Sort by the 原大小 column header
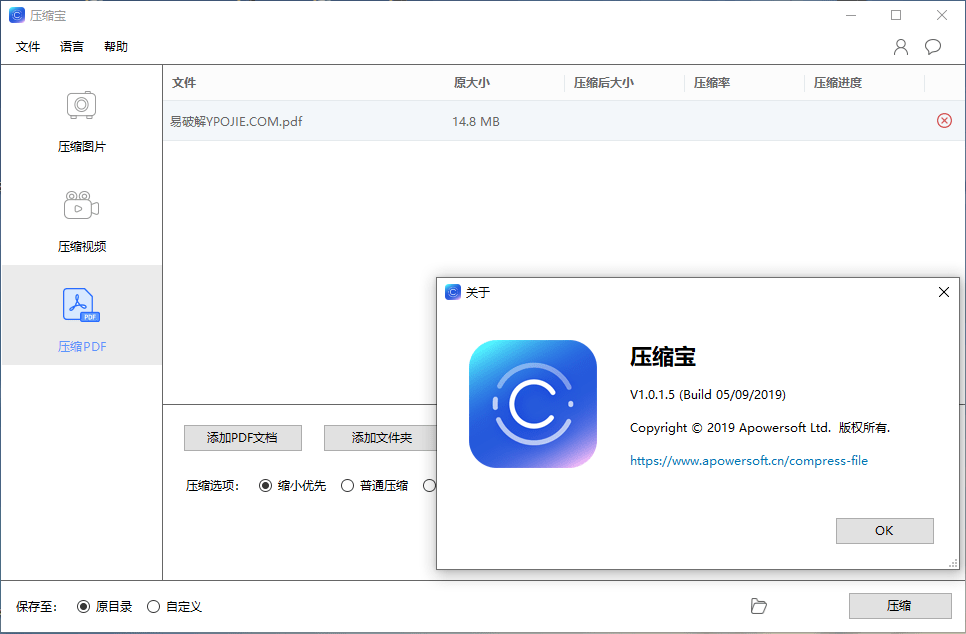966x634 pixels. pyautogui.click(x=471, y=83)
